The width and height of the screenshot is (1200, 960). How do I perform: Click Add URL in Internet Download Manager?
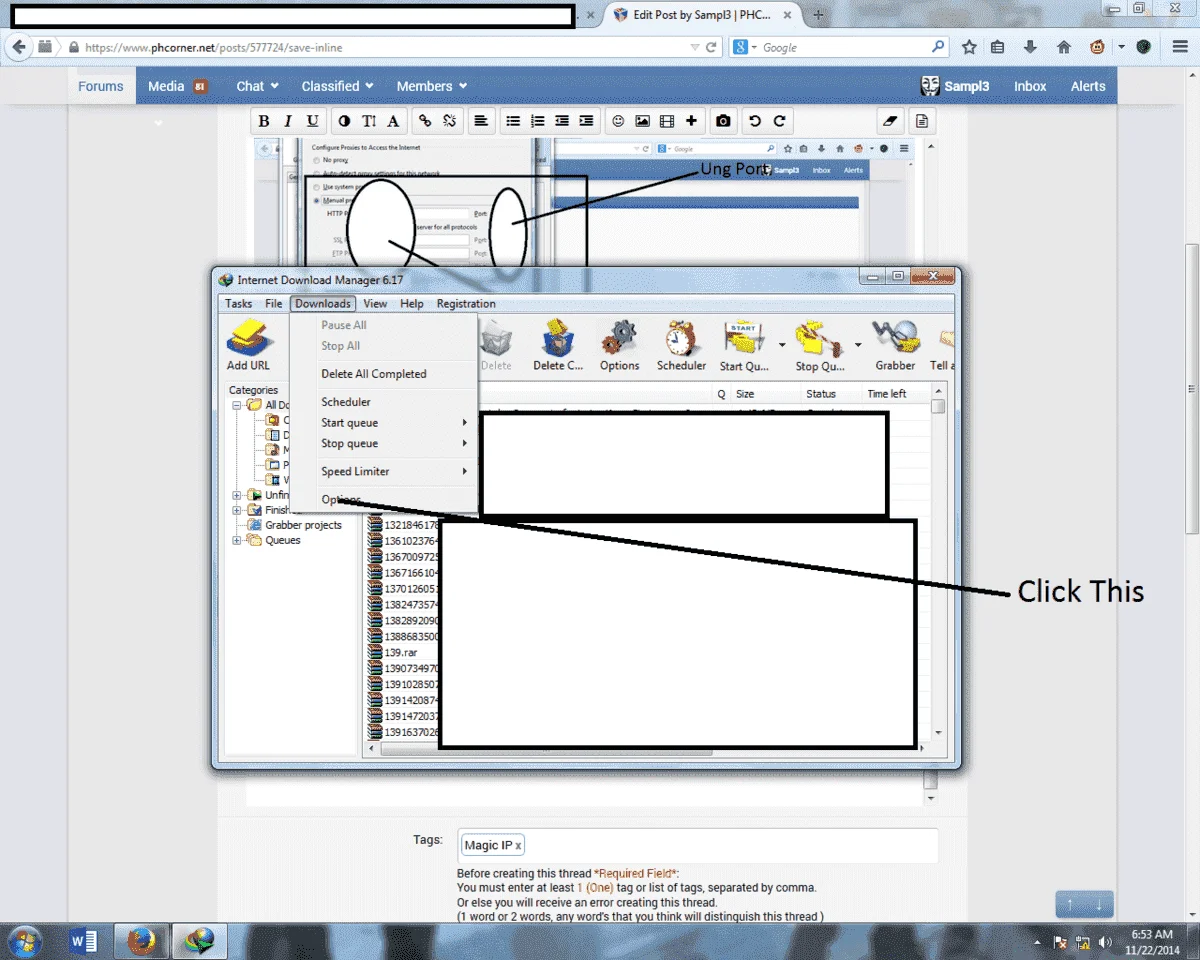coord(248,346)
